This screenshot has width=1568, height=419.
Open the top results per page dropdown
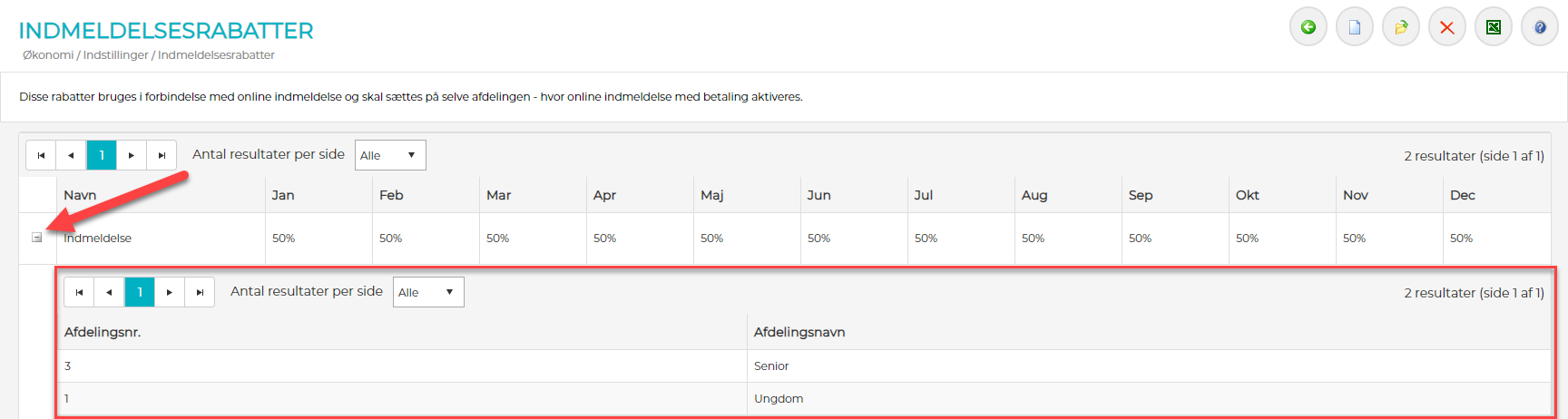click(389, 155)
